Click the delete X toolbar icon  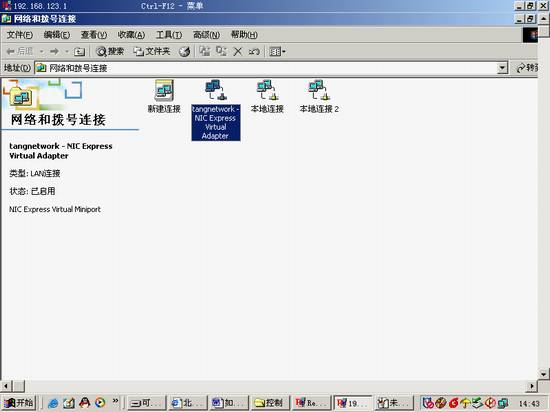(x=238, y=52)
